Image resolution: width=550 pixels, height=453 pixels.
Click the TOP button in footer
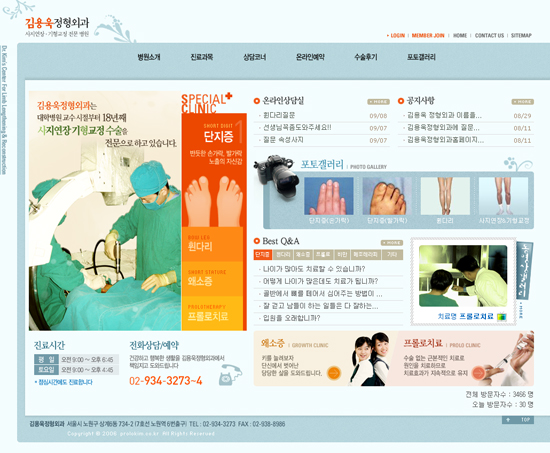pyautogui.click(x=518, y=420)
